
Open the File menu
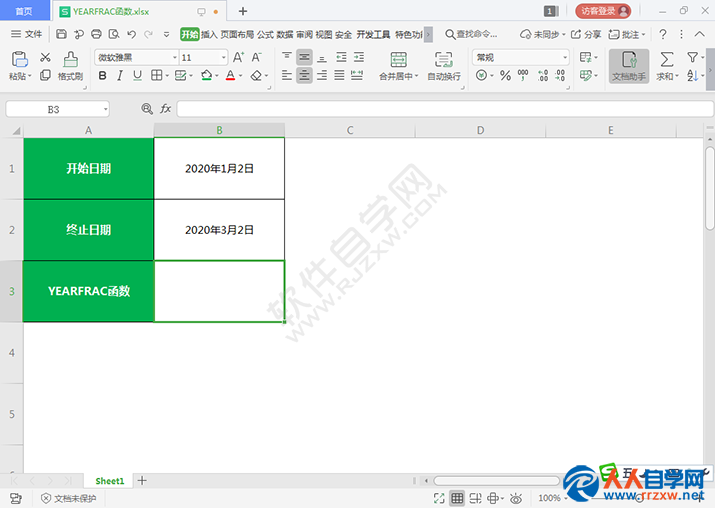[26, 34]
